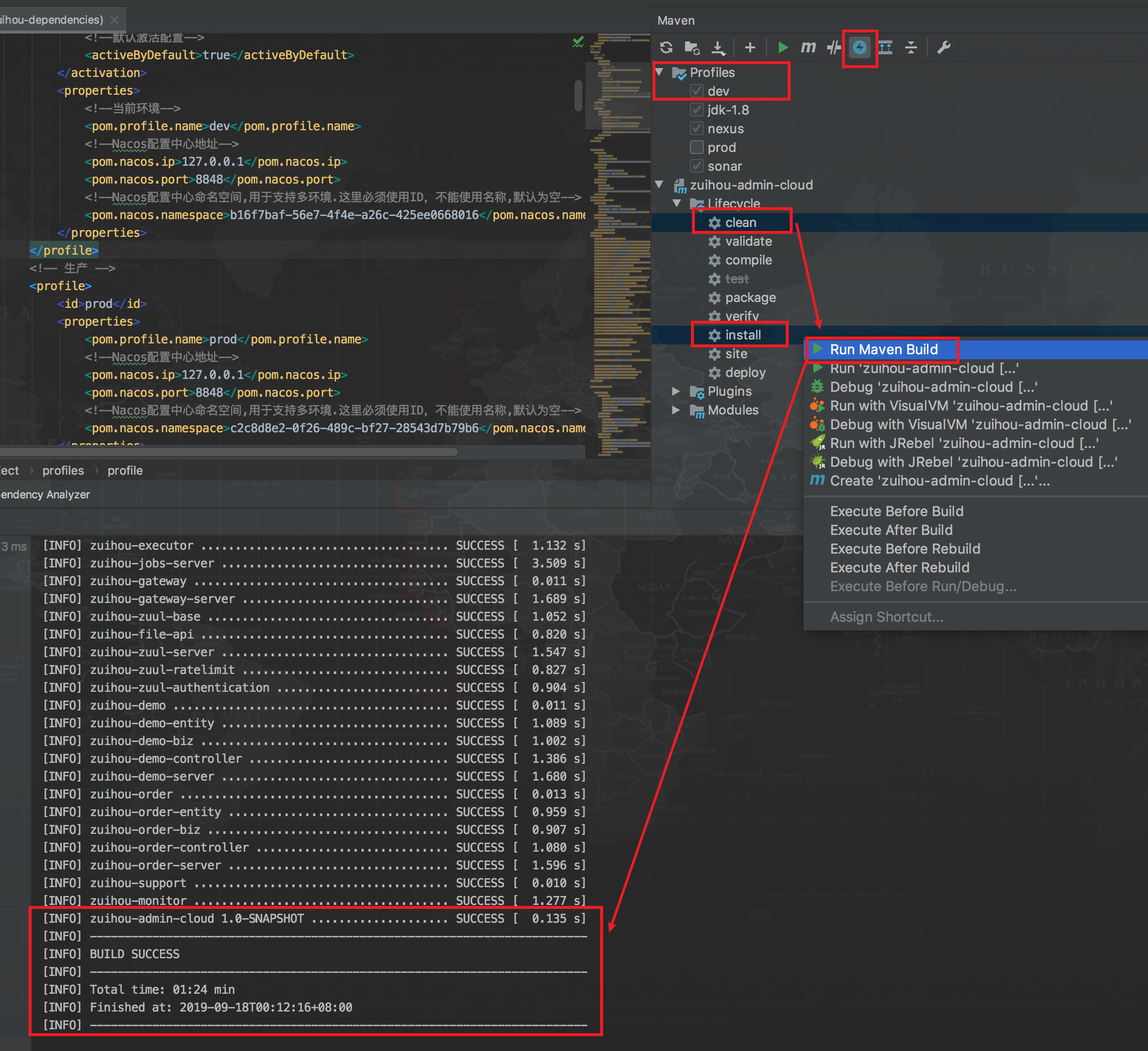The image size is (1148, 1051).
Task: Choose Run Maven Build from context menu
Action: 976,349
